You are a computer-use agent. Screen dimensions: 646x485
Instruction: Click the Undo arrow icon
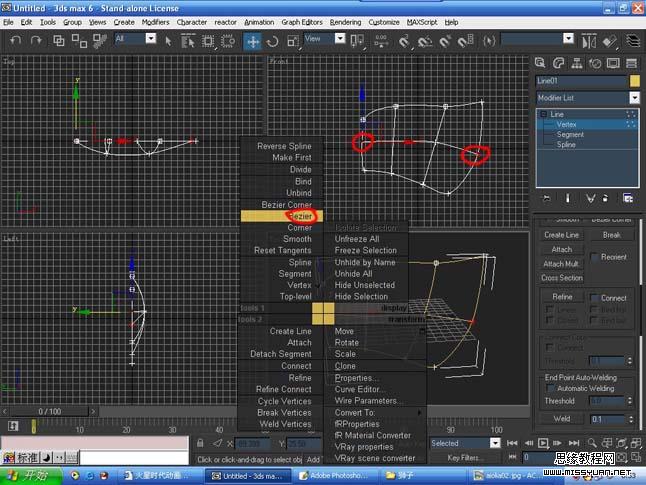coord(16,40)
